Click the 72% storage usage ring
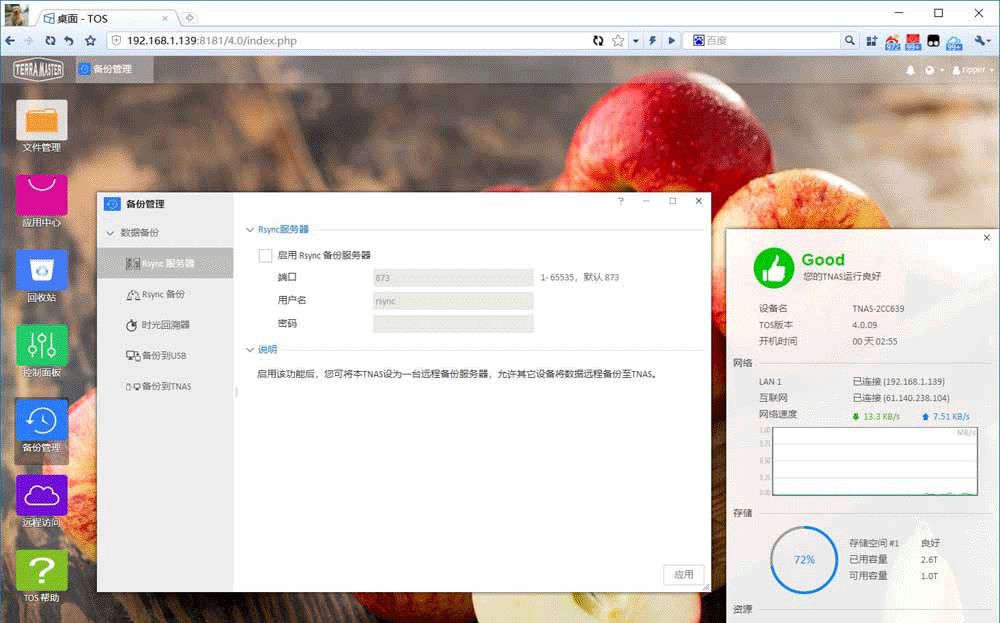 click(804, 560)
